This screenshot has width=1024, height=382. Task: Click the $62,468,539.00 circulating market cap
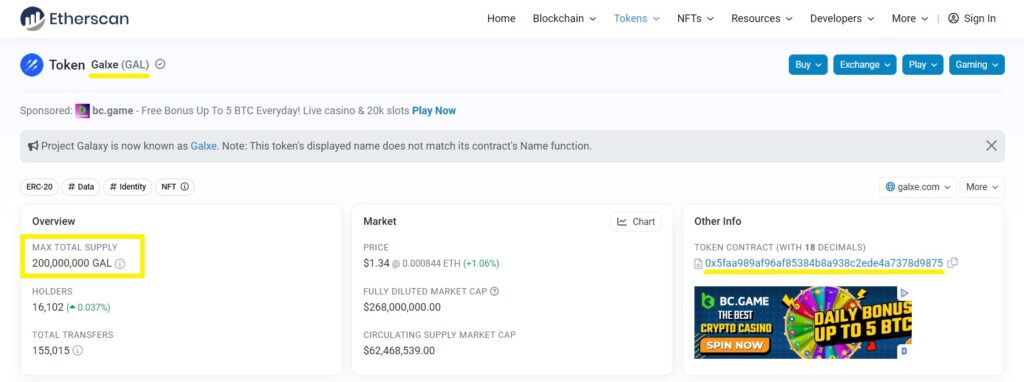tap(399, 350)
